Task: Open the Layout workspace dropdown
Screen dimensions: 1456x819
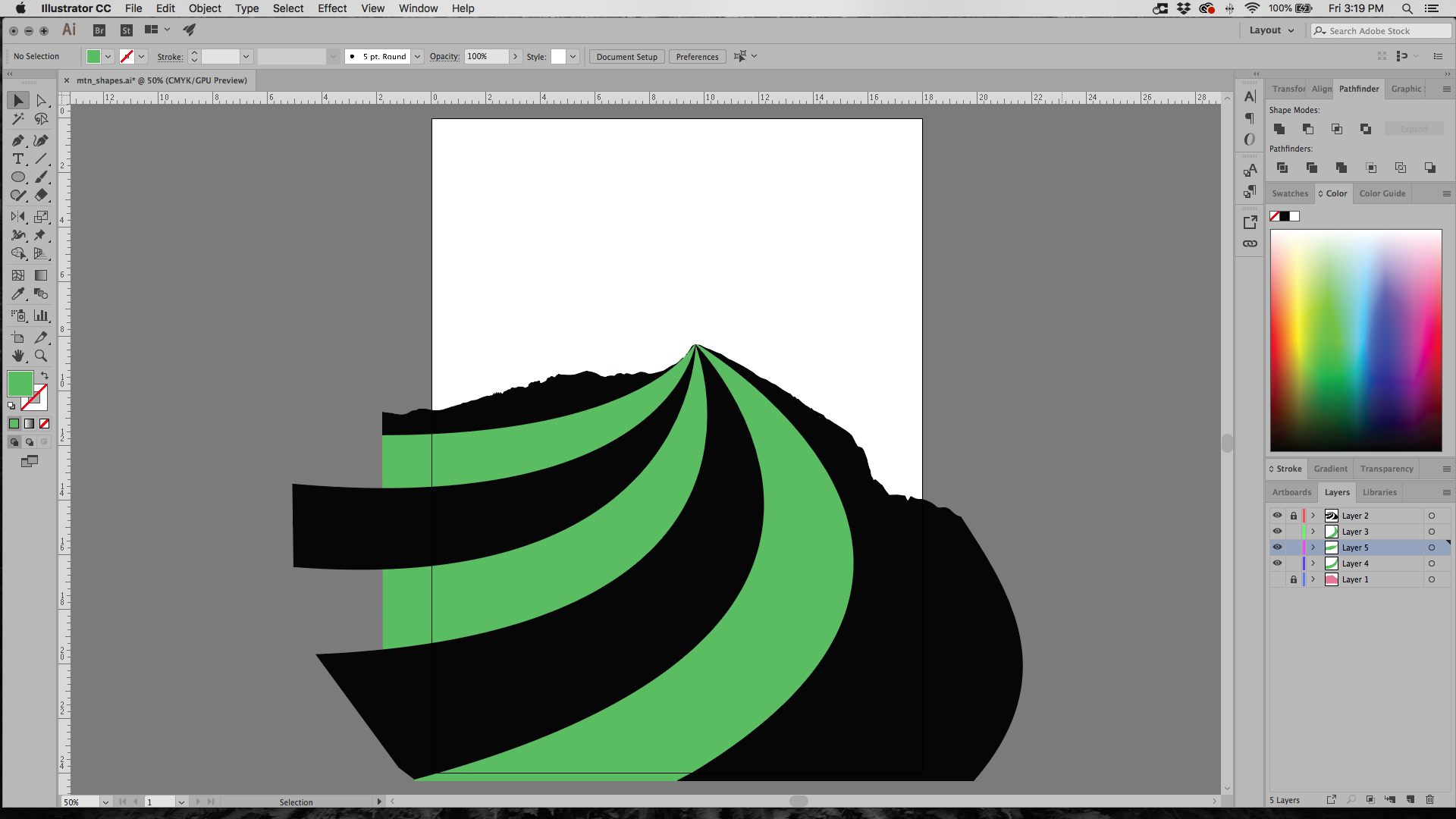Action: (1272, 30)
